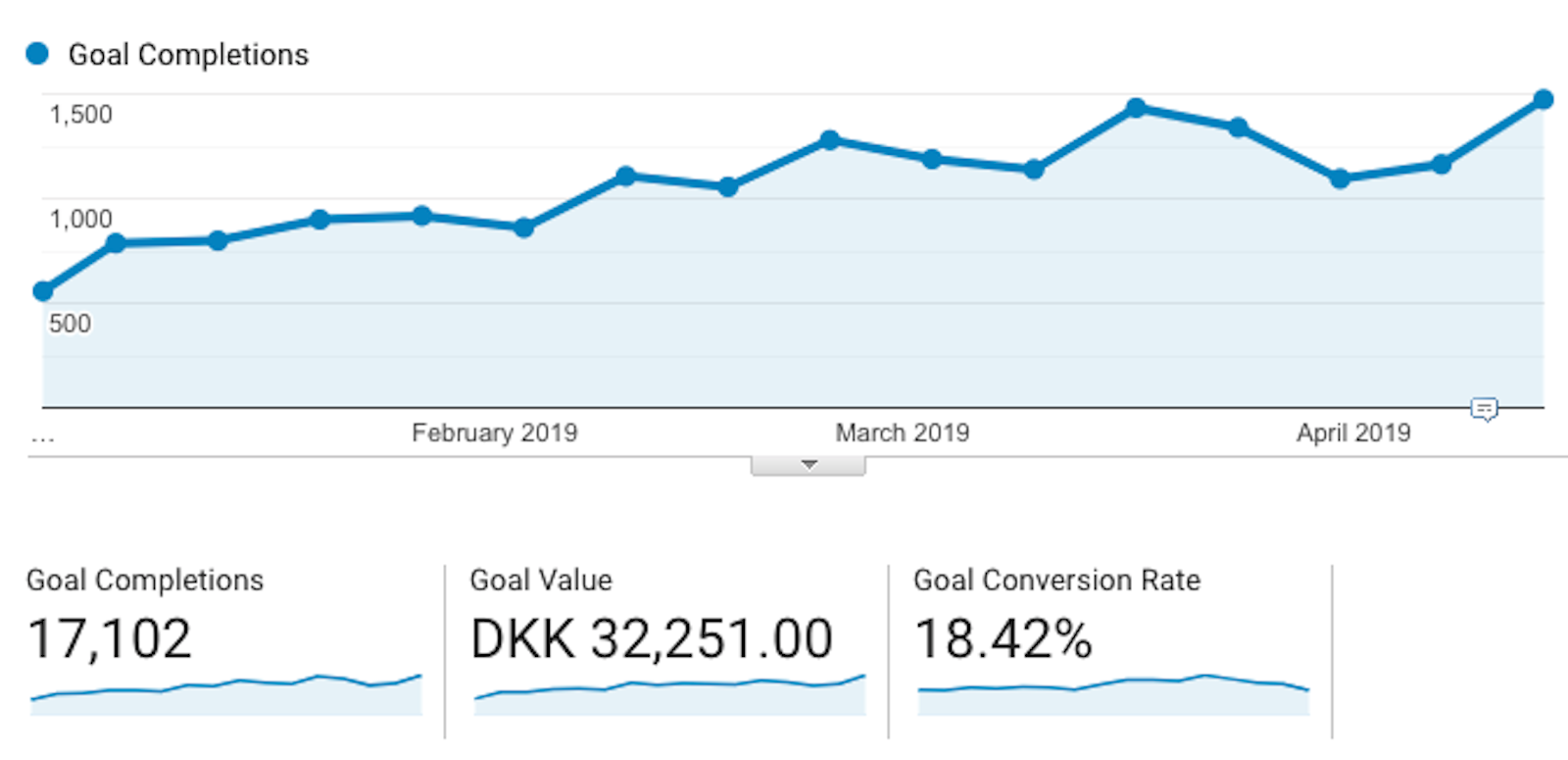The height and width of the screenshot is (760, 1568).
Task: Click the blue Goal Completions legend dot
Action: (37, 54)
